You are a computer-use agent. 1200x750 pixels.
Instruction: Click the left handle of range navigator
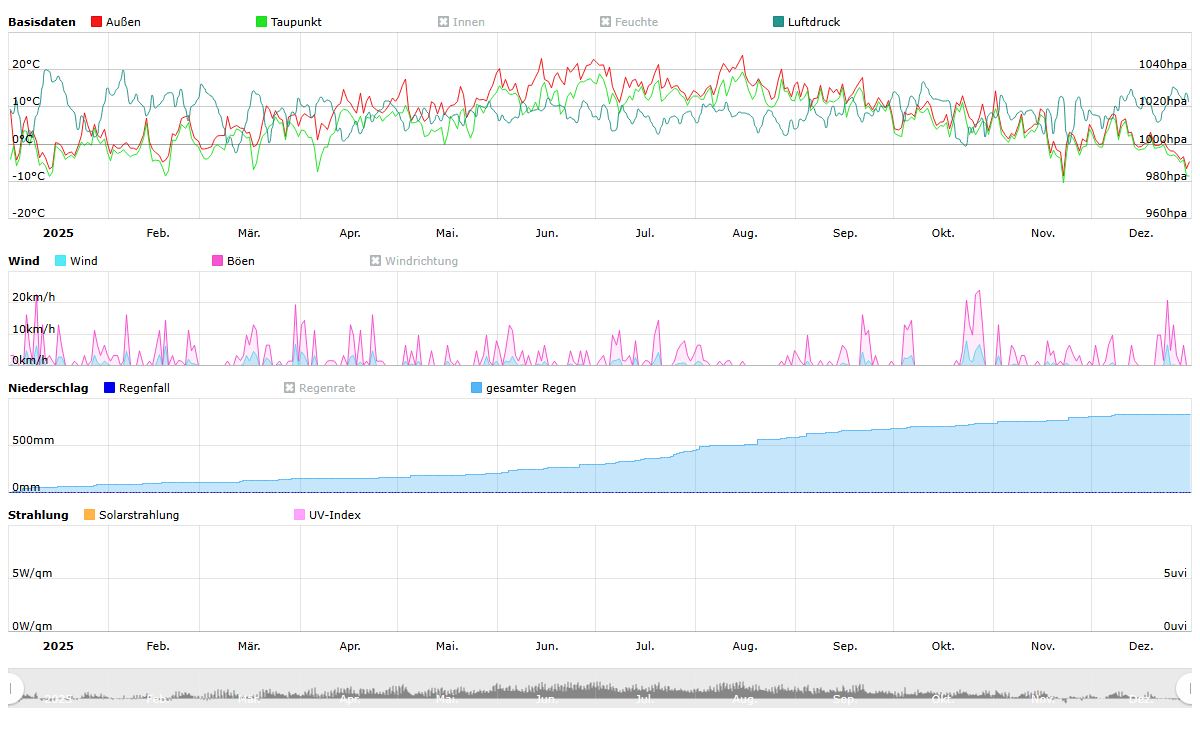click(14, 688)
